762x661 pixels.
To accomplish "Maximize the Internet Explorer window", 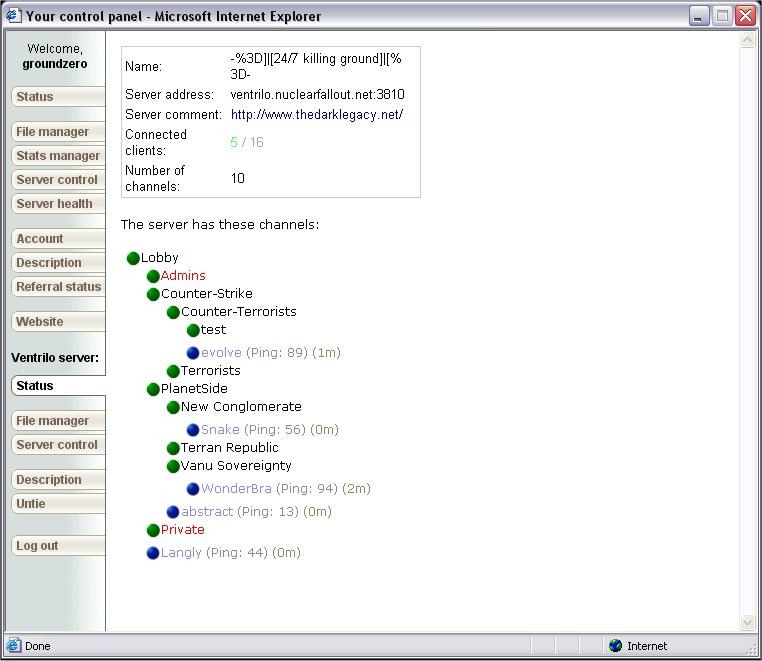I will [x=722, y=16].
